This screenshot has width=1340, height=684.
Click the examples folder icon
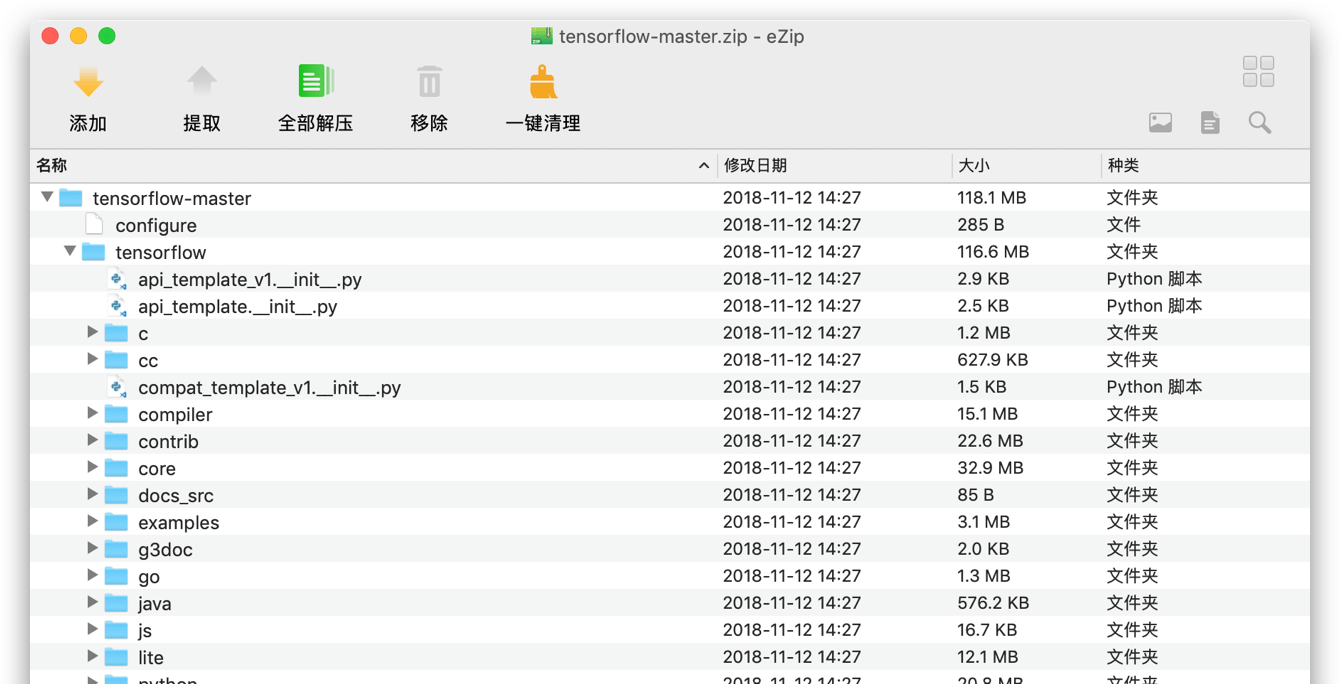117,521
